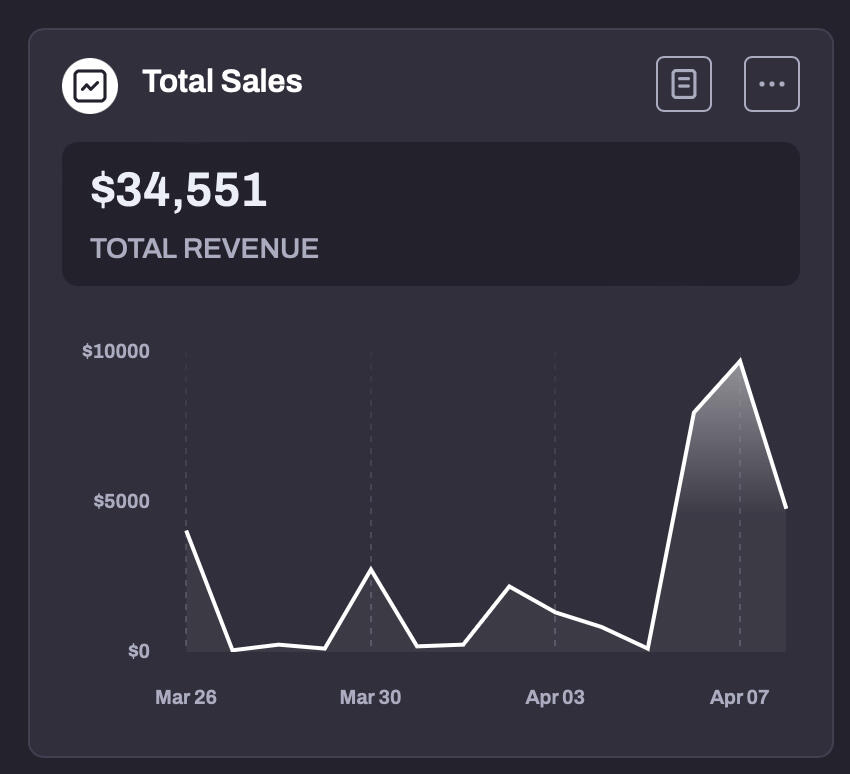Click the Mar 26 starting data point

click(x=187, y=532)
